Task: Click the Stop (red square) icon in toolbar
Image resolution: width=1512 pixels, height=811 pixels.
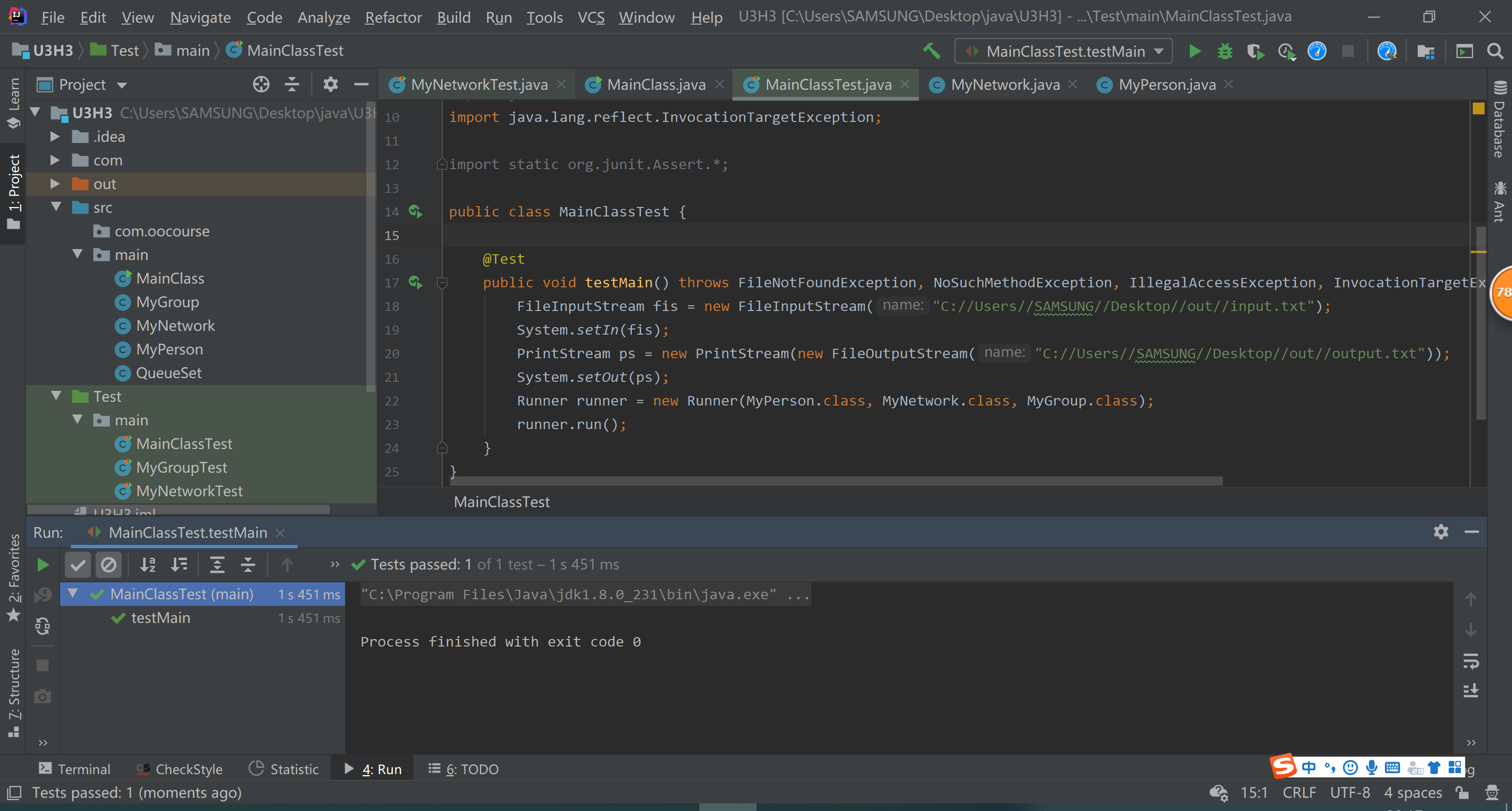Action: point(1349,51)
